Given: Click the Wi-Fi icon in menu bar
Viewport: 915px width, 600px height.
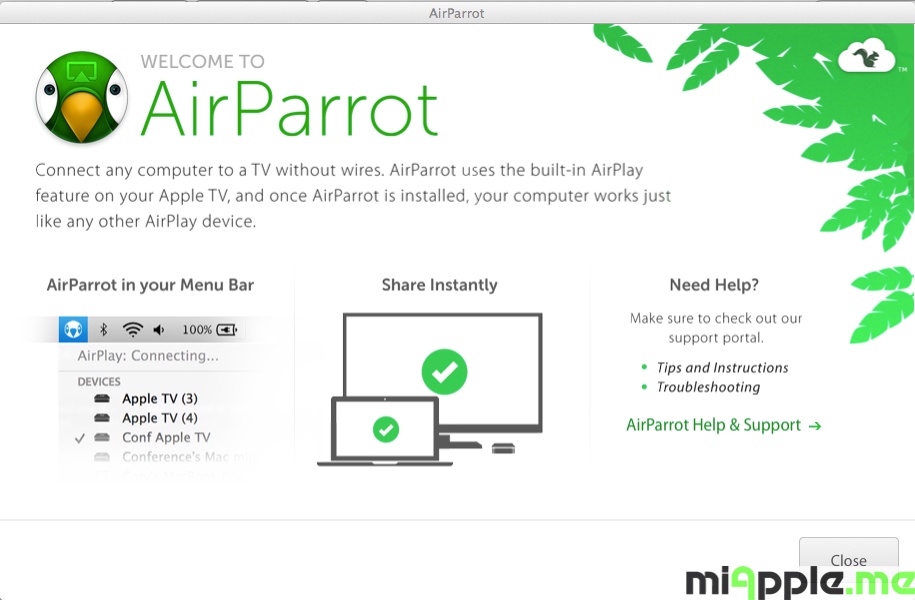Looking at the screenshot, I should click(x=132, y=329).
